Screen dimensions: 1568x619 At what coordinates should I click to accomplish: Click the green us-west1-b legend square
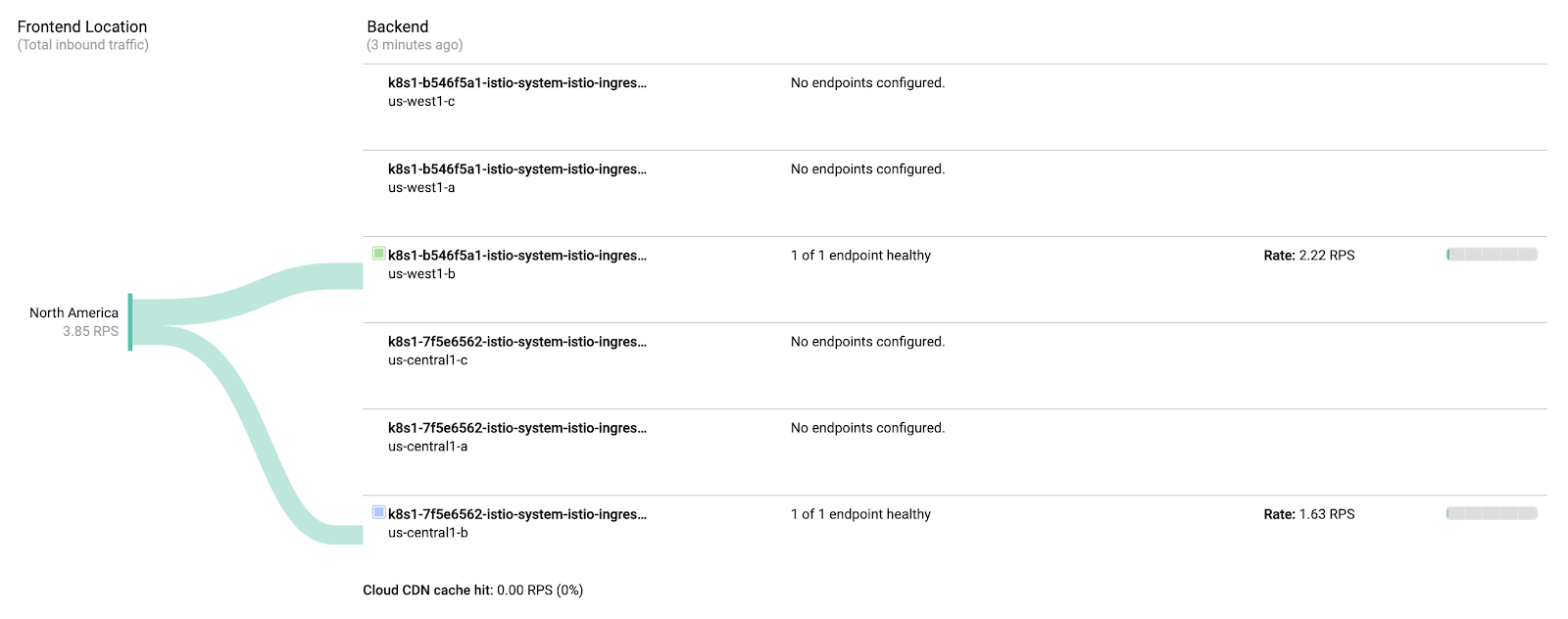[x=379, y=254]
